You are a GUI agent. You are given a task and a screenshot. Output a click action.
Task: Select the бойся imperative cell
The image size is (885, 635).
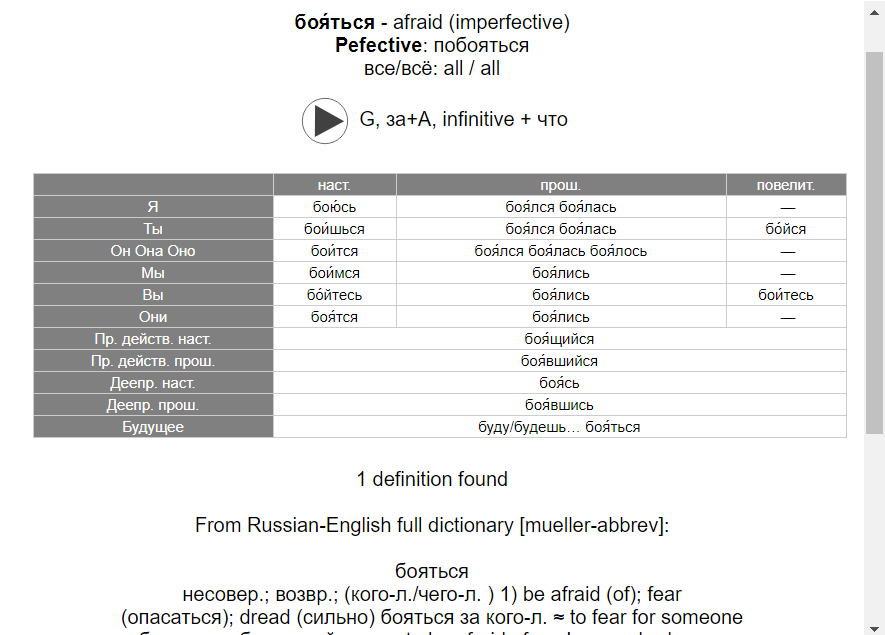coord(786,229)
